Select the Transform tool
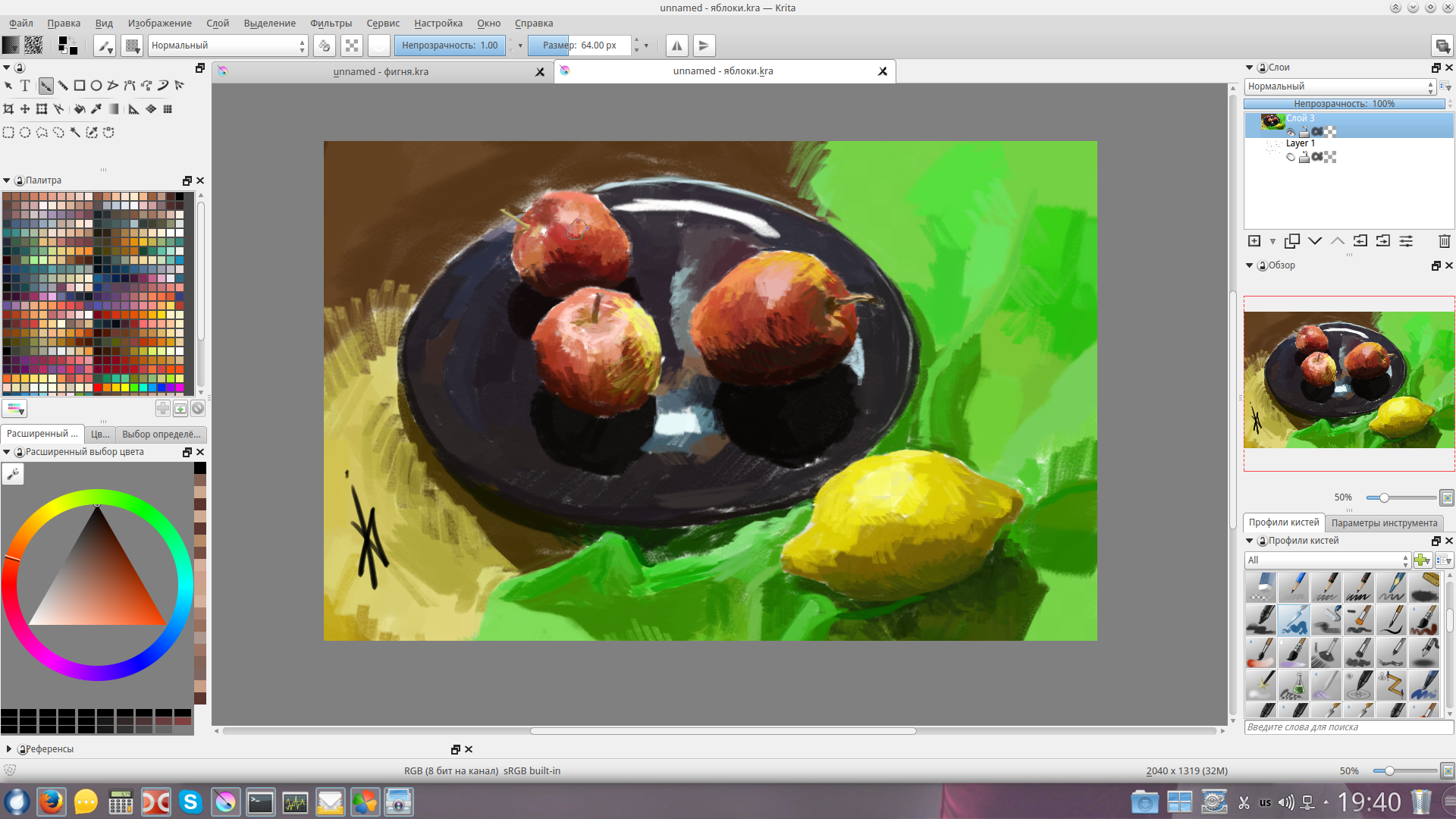Viewport: 1456px width, 819px height. pyautogui.click(x=42, y=109)
